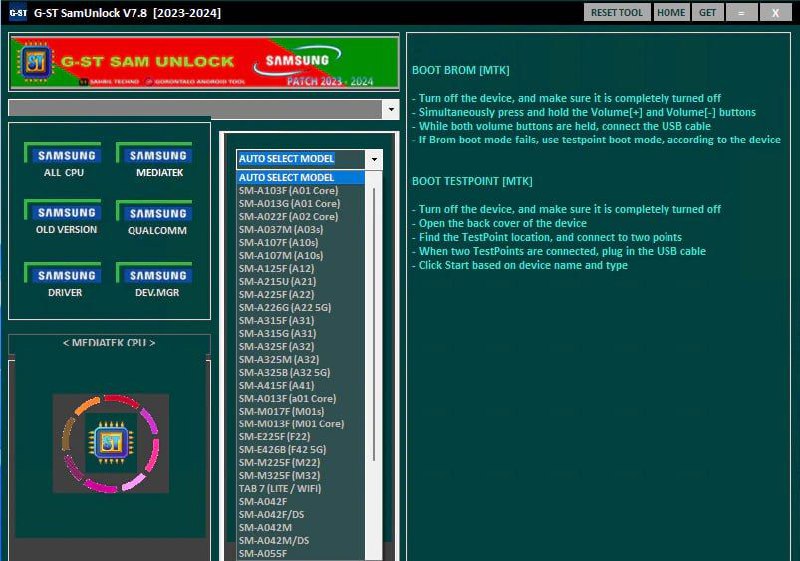Viewport: 800px width, 561px height.
Task: Select SM-A325M (A32) model
Action: pos(301,360)
